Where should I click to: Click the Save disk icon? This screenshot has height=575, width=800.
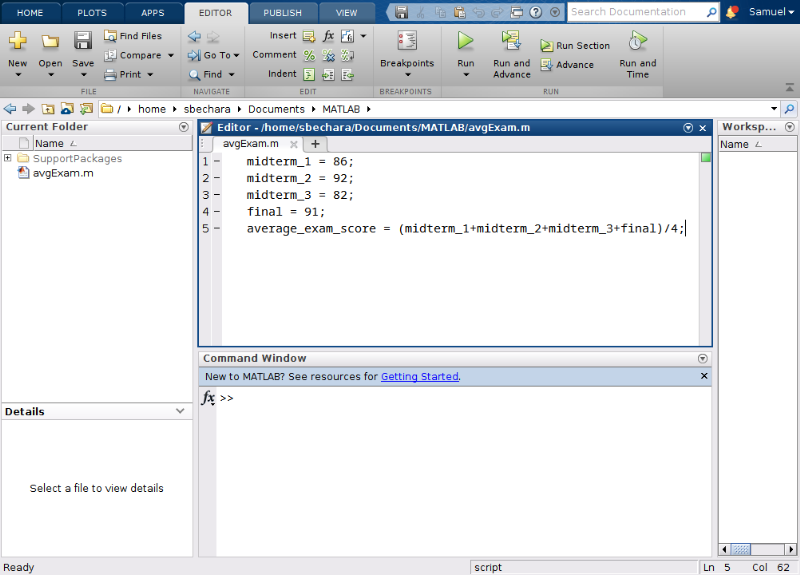tap(83, 41)
